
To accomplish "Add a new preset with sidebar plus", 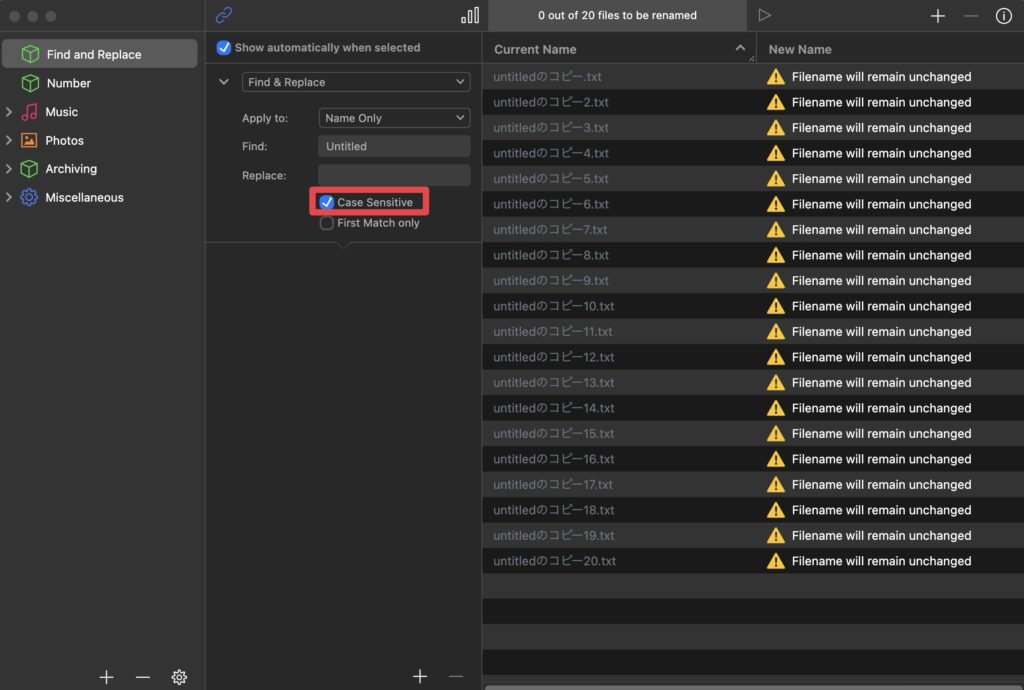I will pyautogui.click(x=107, y=677).
